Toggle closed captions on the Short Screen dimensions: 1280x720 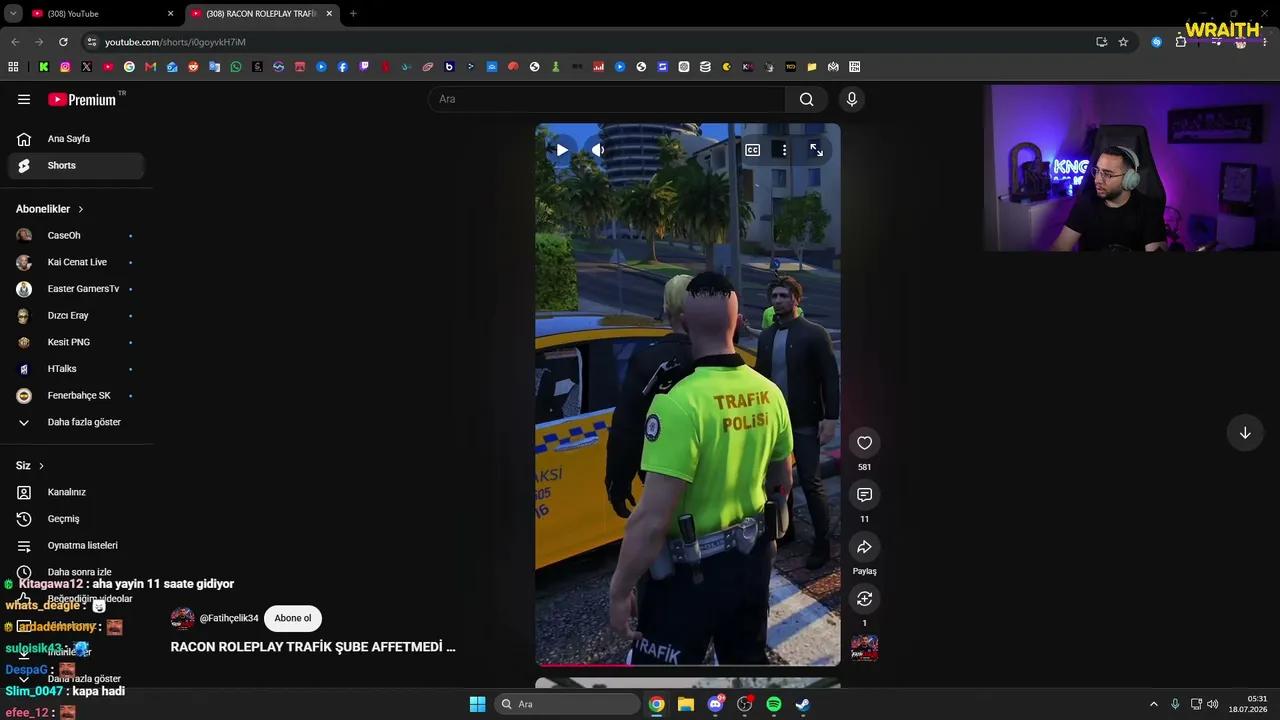pos(752,150)
